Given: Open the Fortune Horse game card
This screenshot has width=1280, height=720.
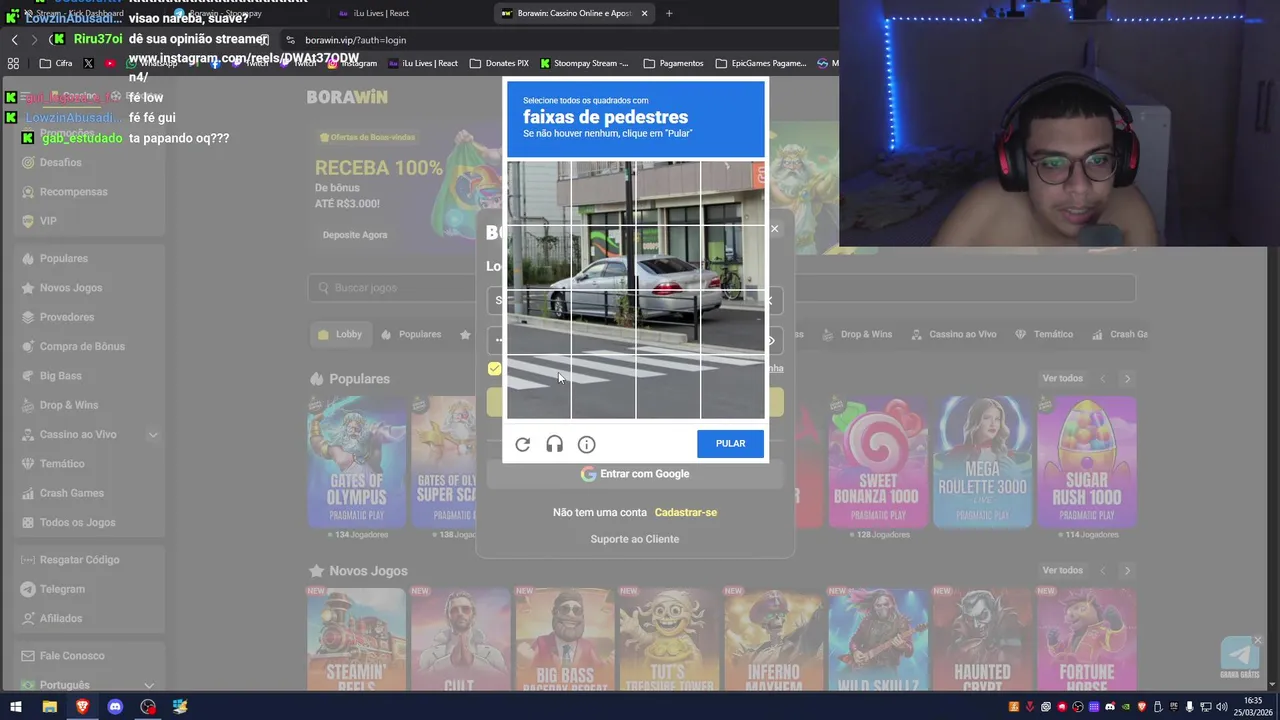Looking at the screenshot, I should tap(1086, 640).
